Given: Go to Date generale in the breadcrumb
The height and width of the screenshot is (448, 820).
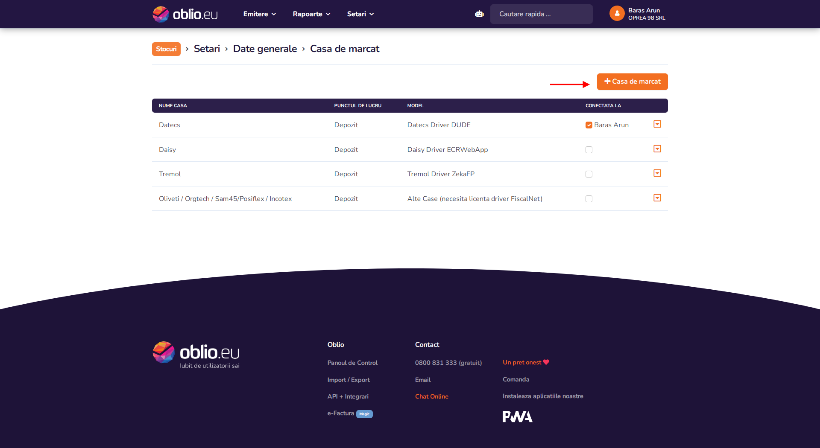Looking at the screenshot, I should [265, 49].
